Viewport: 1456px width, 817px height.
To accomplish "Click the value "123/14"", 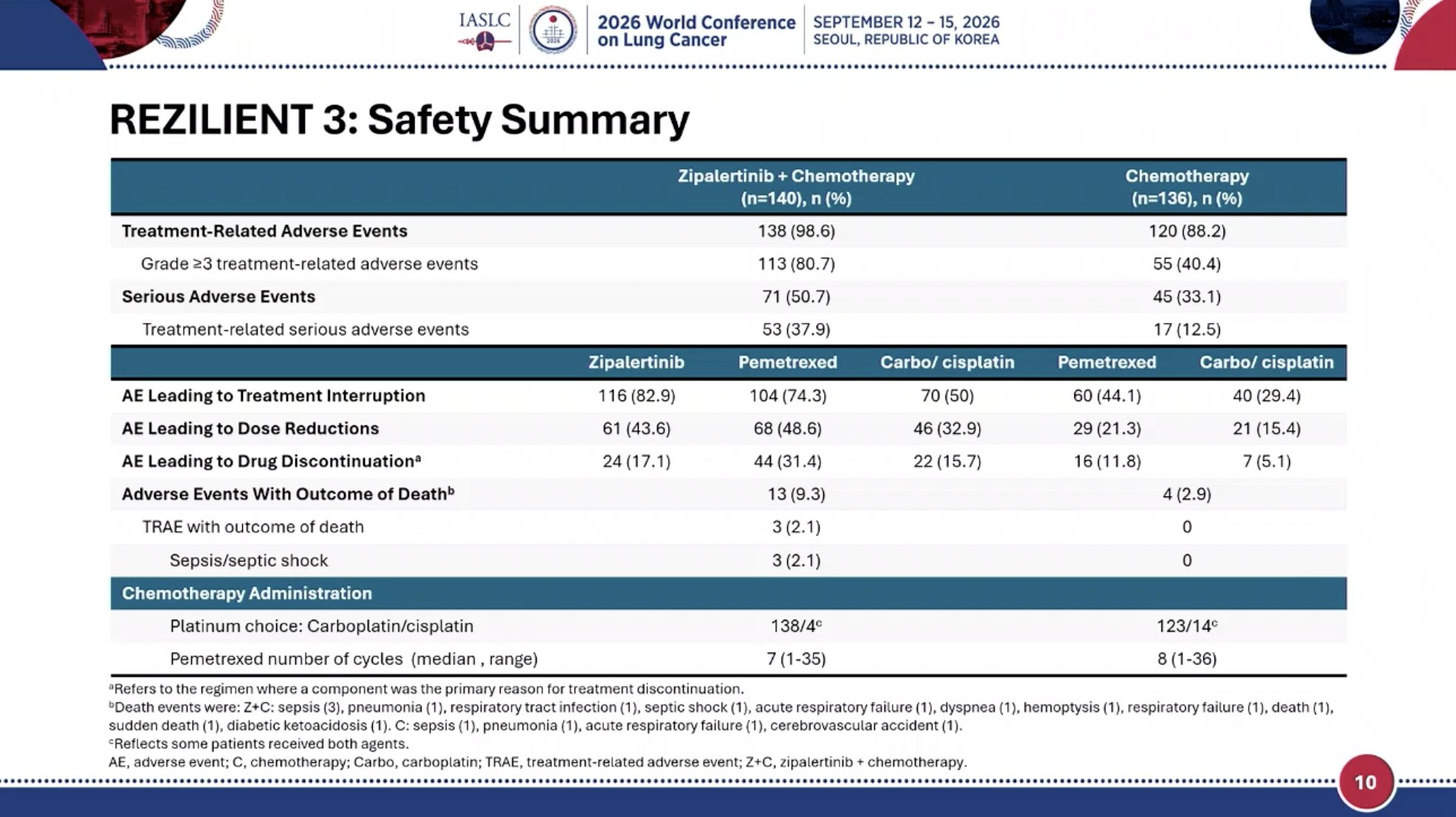I will 1187,626.
